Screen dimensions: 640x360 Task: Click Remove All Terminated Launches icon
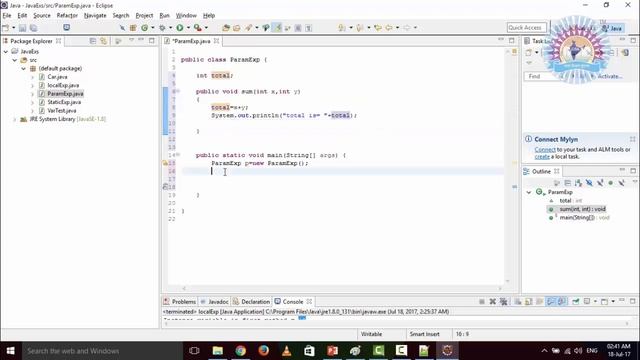pos(504,302)
